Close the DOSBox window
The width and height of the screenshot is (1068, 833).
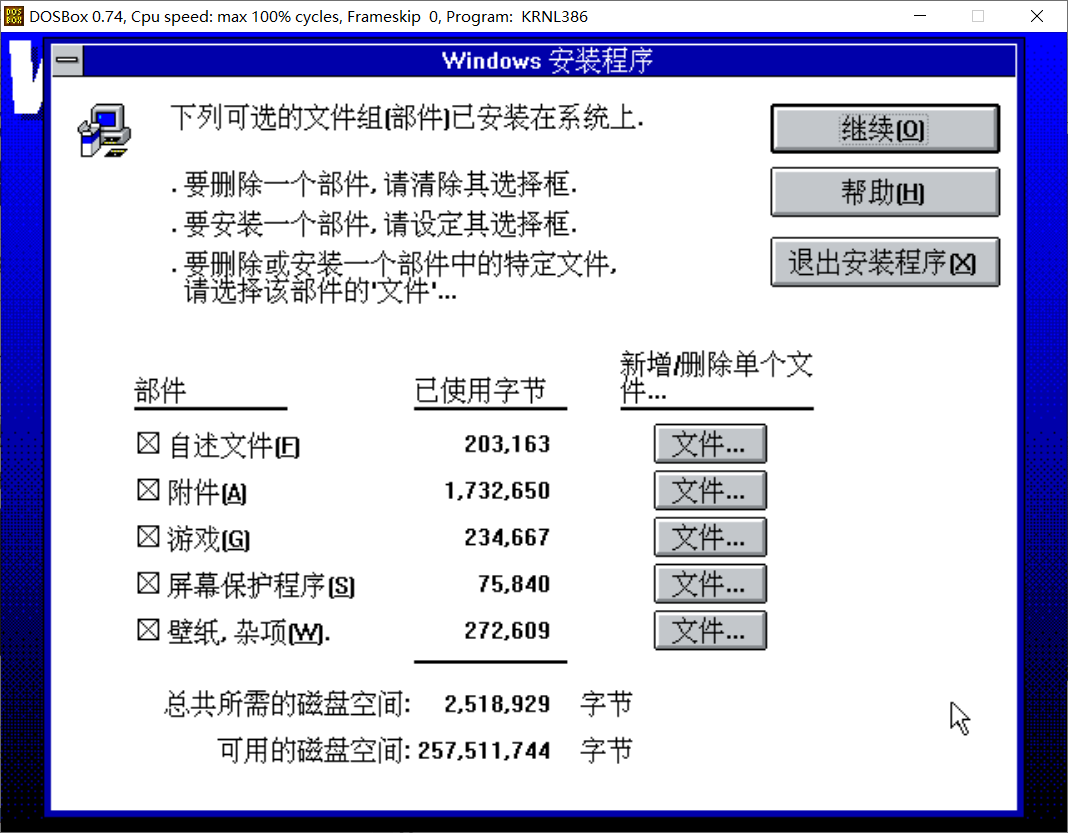tap(1037, 16)
